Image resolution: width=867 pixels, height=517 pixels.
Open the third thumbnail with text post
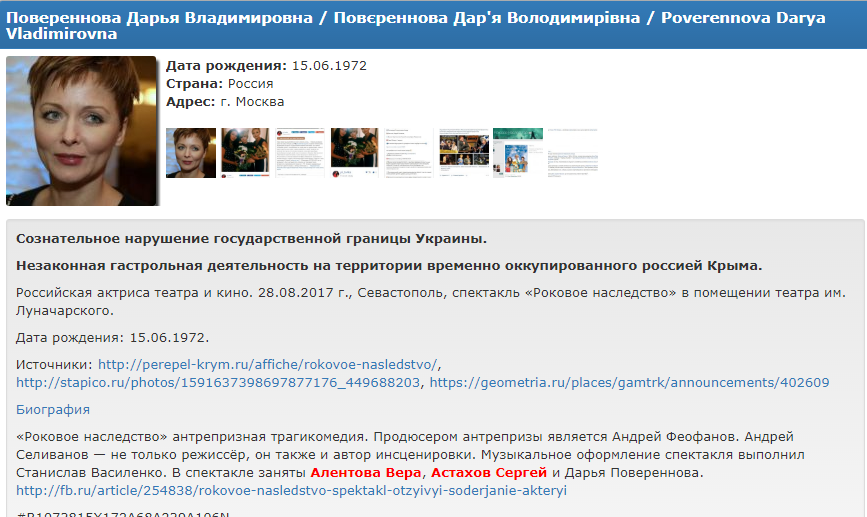click(300, 153)
